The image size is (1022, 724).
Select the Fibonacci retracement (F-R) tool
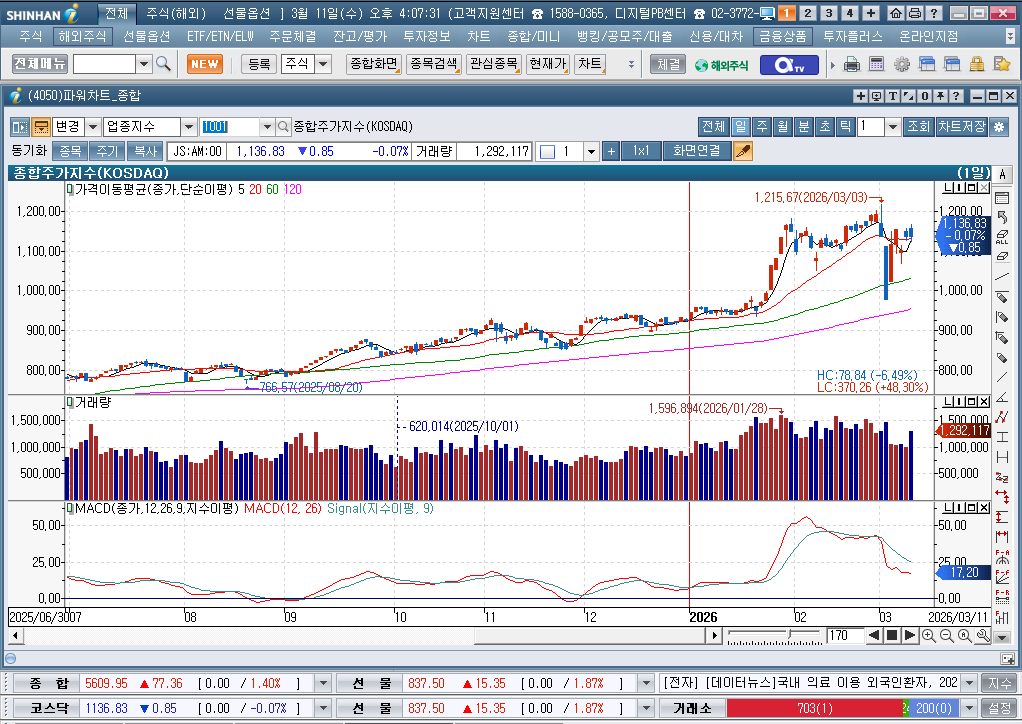click(1002, 597)
